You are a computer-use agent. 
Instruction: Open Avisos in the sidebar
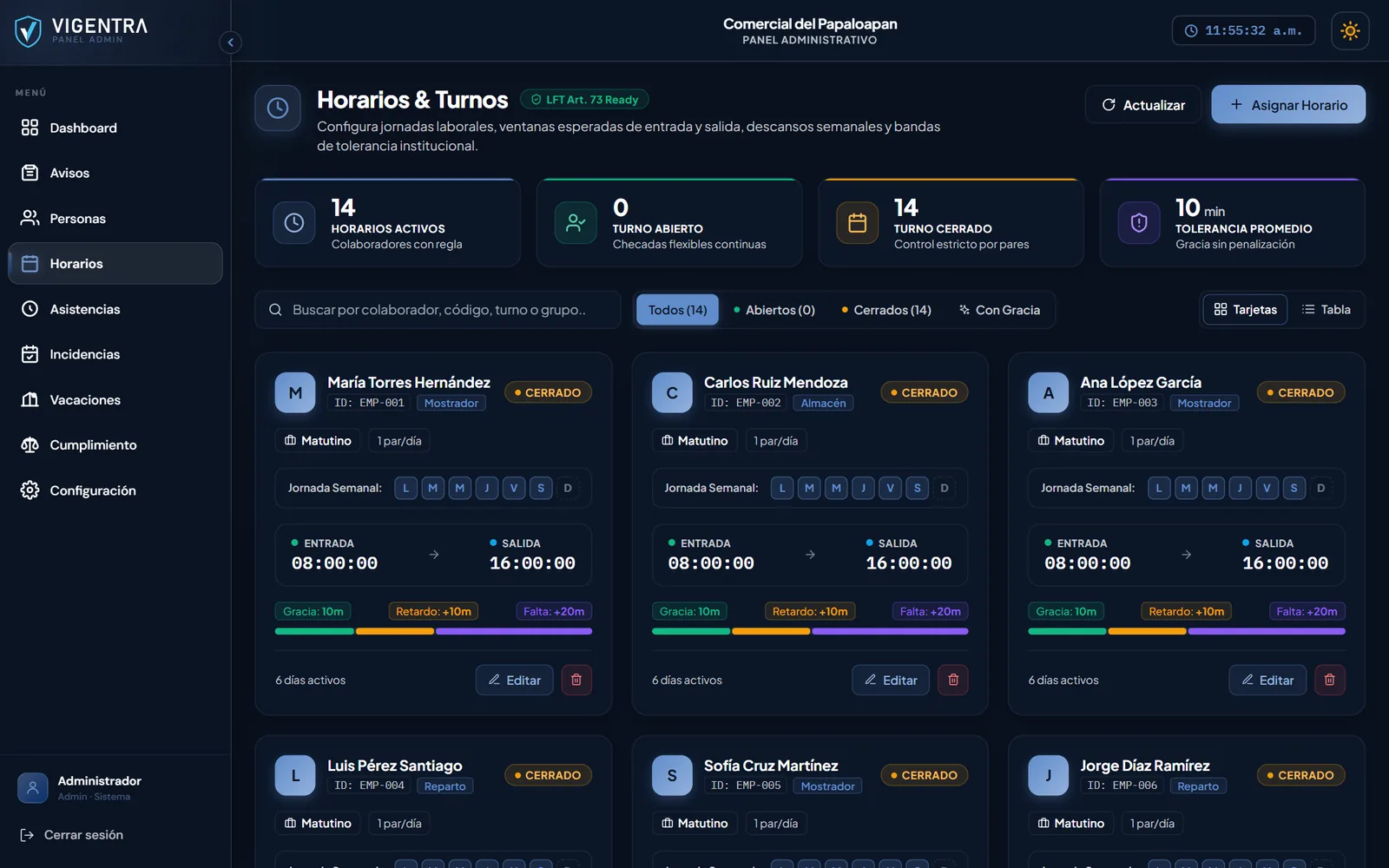[115, 173]
